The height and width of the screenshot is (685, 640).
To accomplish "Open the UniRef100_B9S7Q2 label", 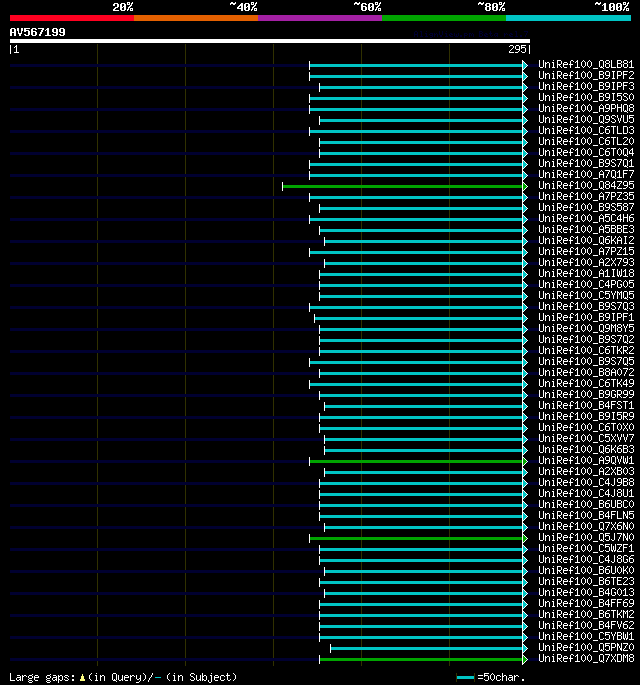I will pyautogui.click(x=586, y=339).
